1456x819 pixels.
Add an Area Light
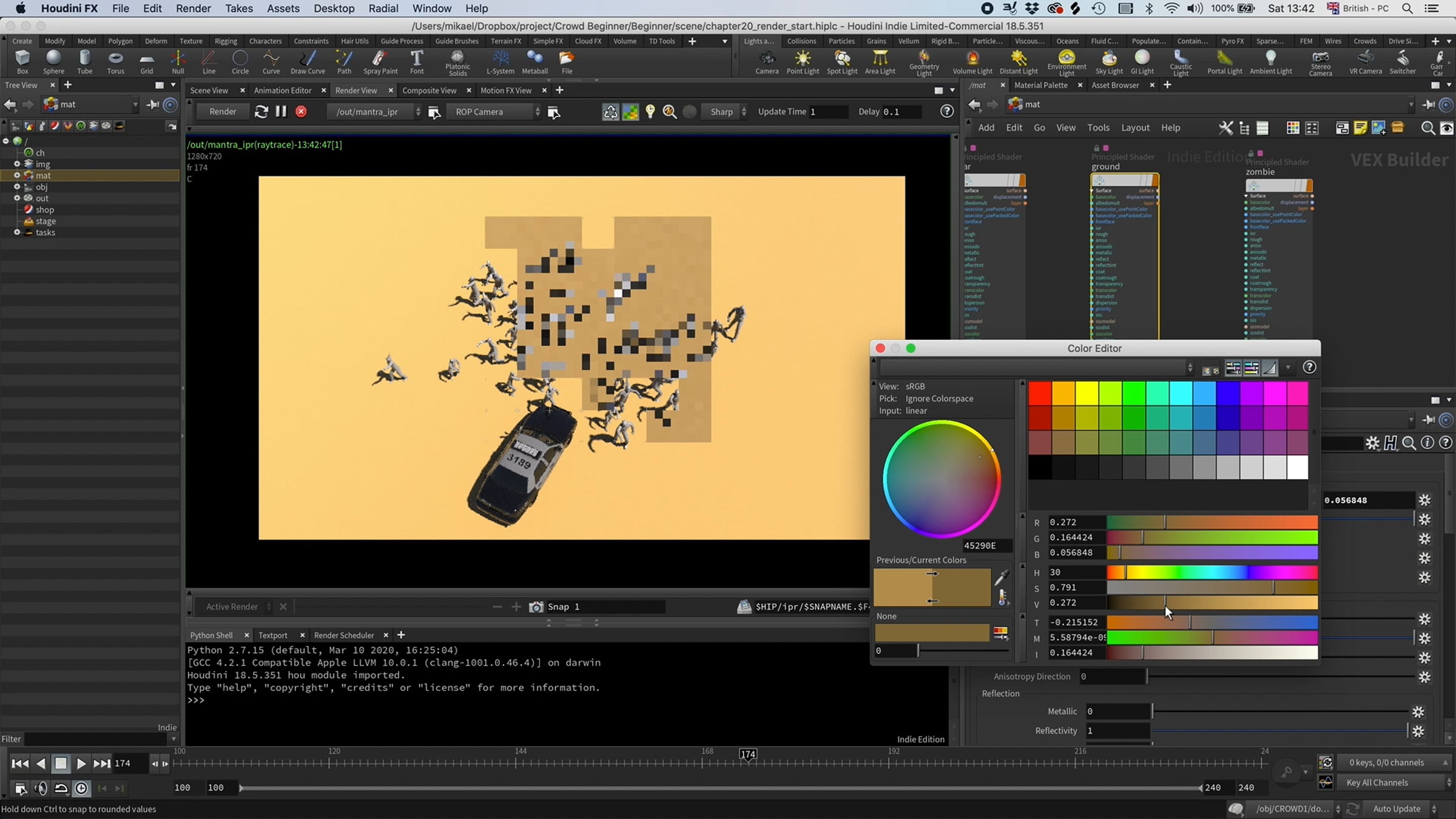pyautogui.click(x=880, y=62)
